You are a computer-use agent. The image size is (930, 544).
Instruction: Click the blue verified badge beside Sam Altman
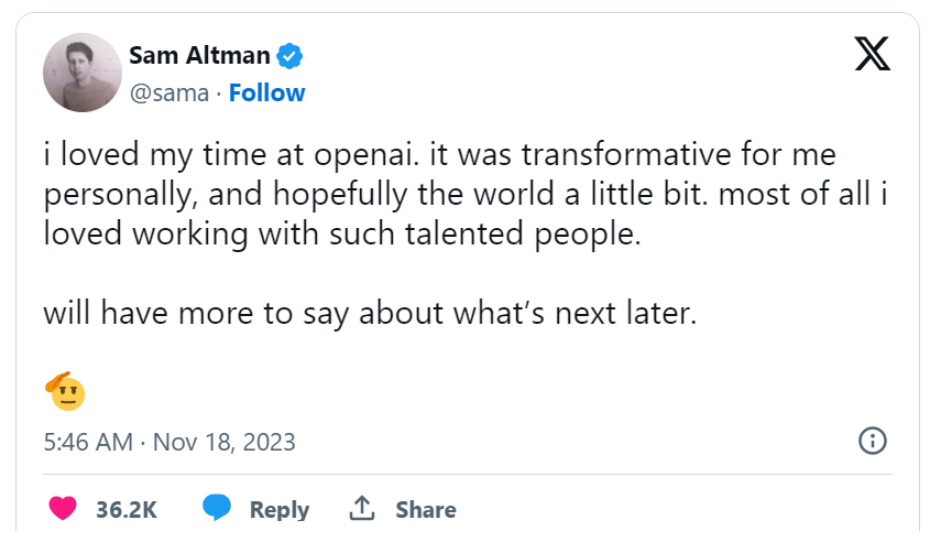[291, 56]
